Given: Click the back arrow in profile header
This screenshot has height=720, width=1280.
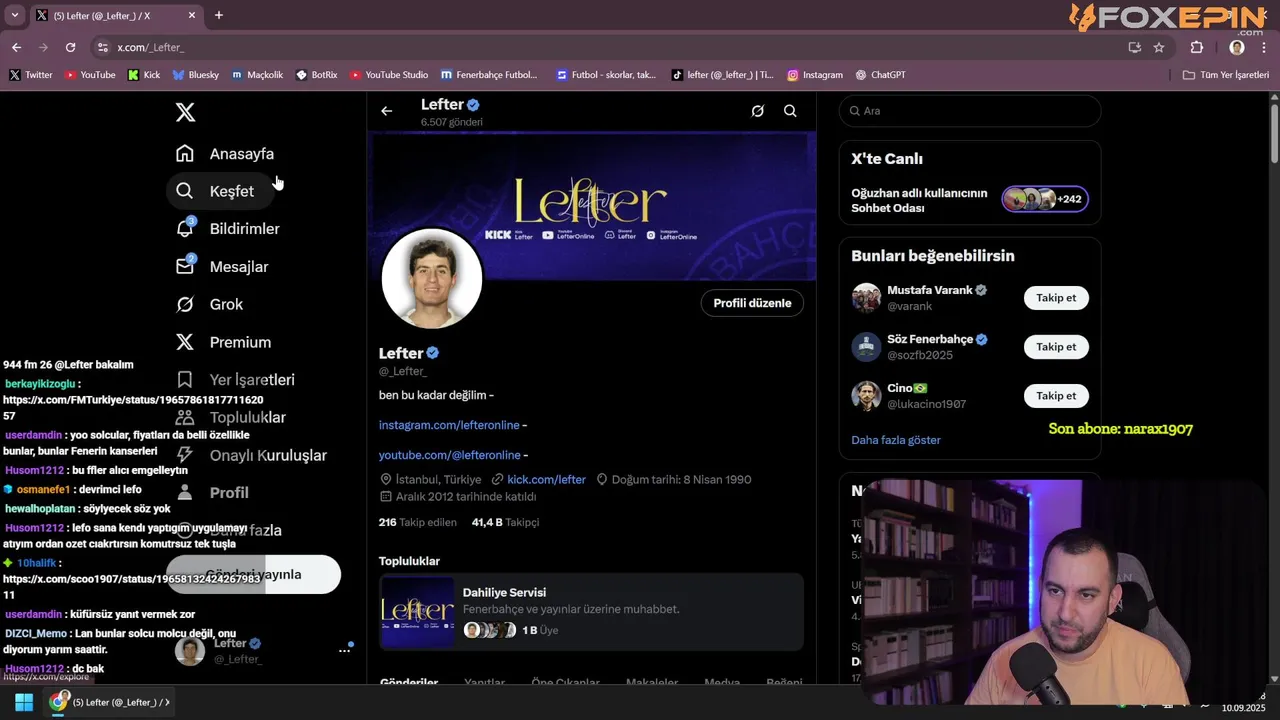Looking at the screenshot, I should (387, 111).
